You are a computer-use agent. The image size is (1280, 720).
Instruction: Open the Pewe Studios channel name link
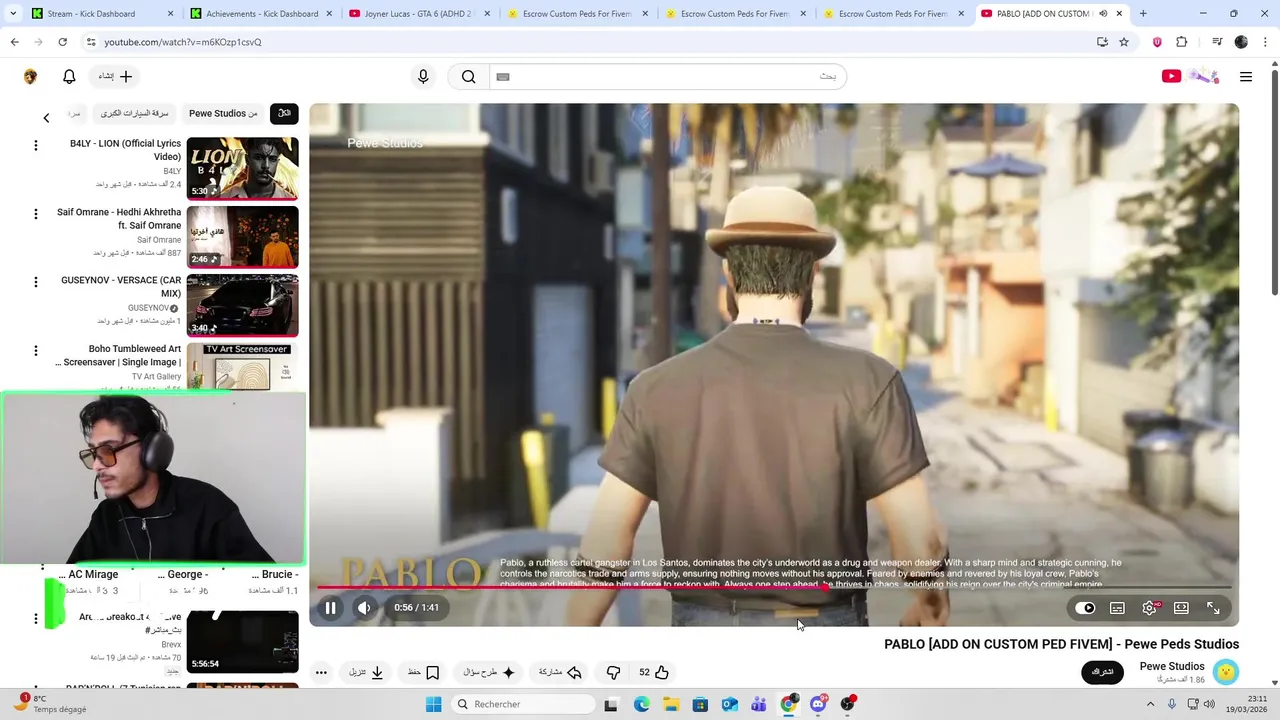click(1172, 666)
